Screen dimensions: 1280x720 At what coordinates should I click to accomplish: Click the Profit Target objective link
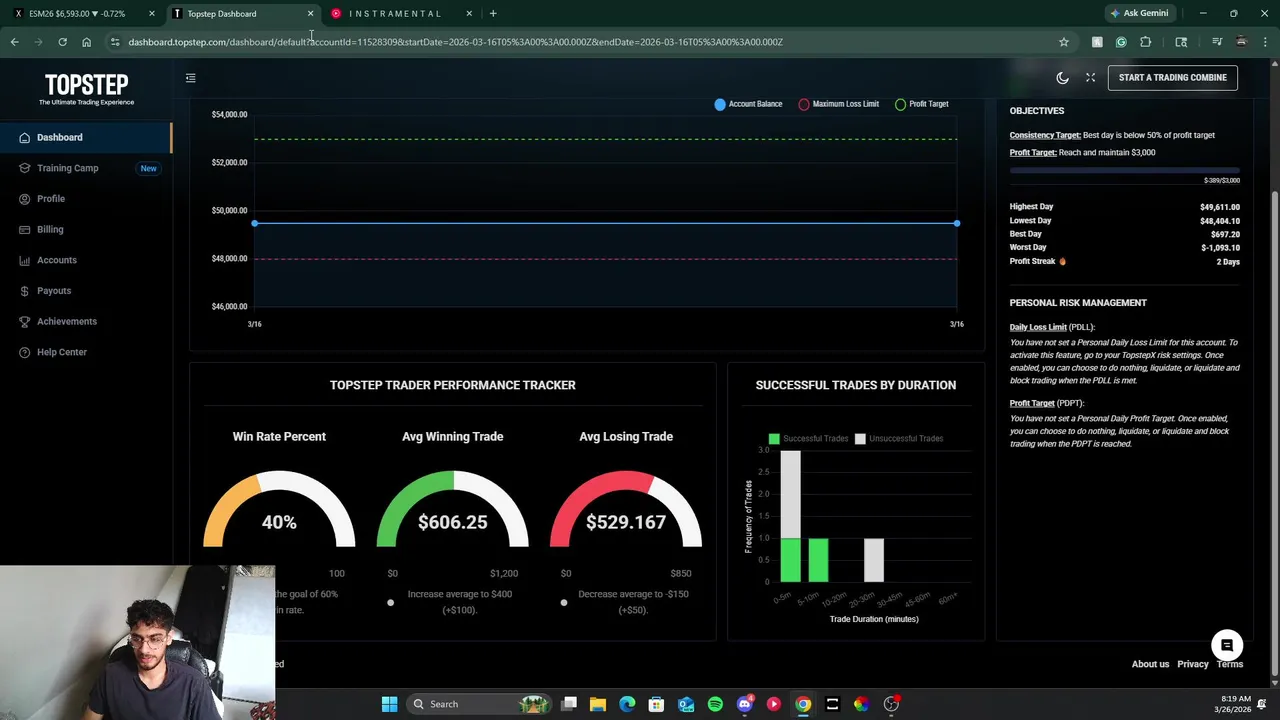(x=1032, y=153)
